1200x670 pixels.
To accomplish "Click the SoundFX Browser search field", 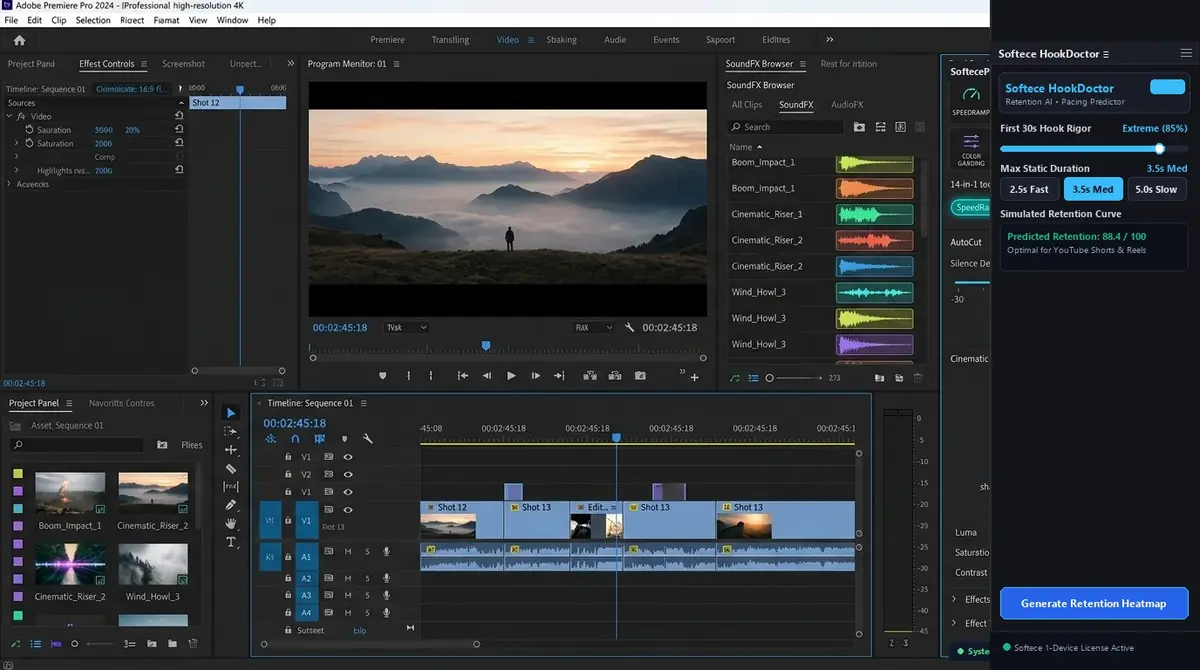I will [785, 127].
